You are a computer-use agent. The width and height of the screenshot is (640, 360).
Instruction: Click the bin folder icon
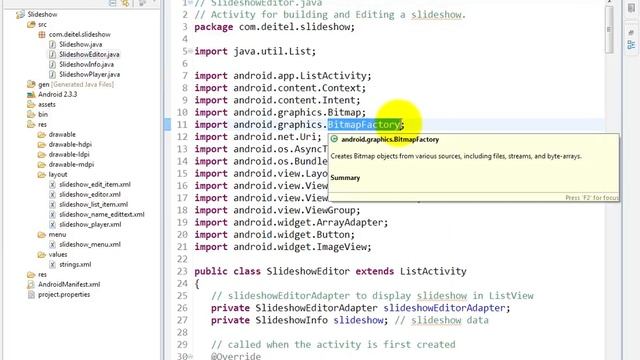pyautogui.click(x=31, y=114)
